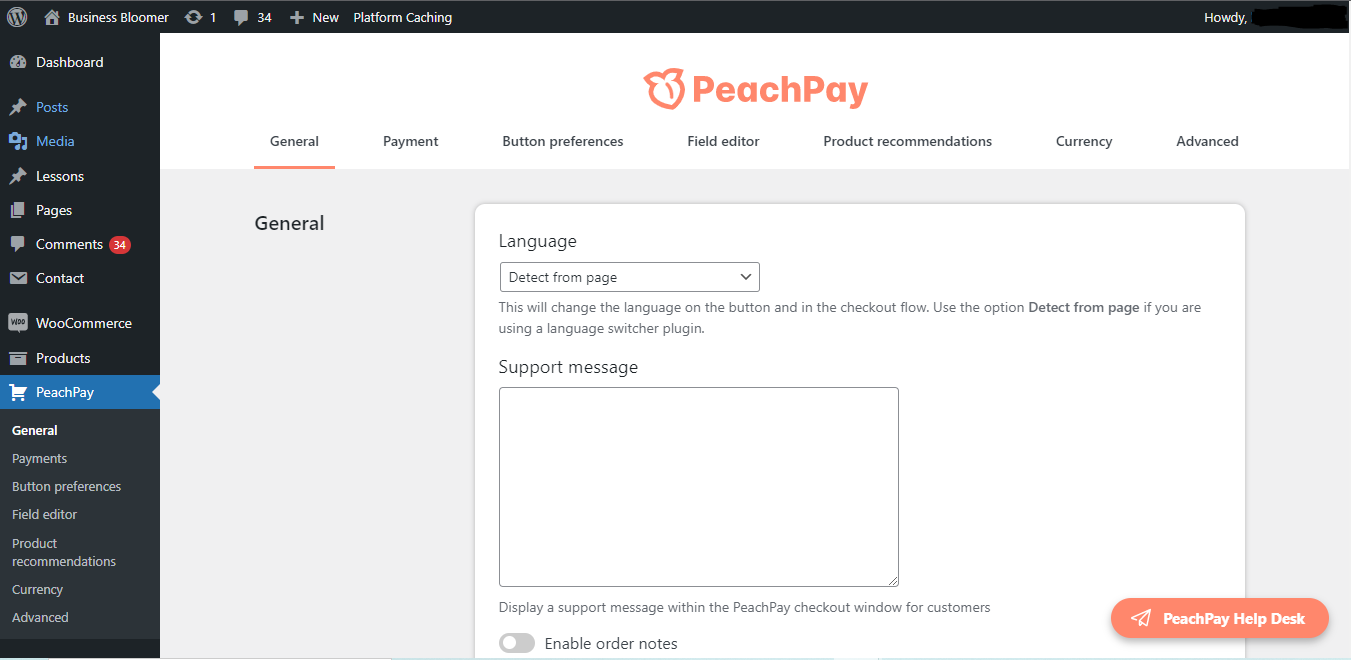Open the comments bubble icon in admin bar
Viewport: 1351px width, 660px height.
pyautogui.click(x=241, y=17)
